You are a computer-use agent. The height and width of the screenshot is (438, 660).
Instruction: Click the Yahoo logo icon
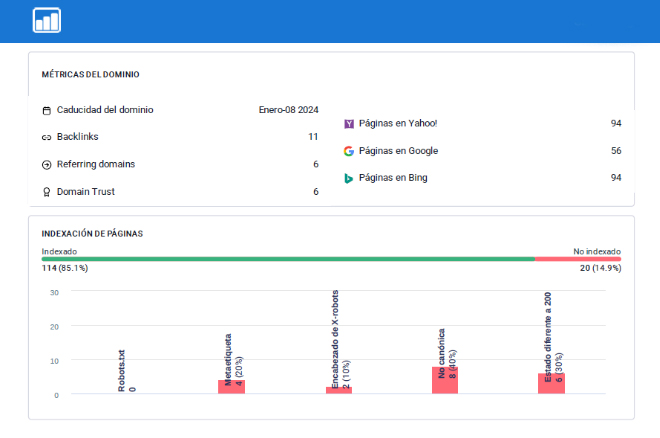[x=348, y=124]
